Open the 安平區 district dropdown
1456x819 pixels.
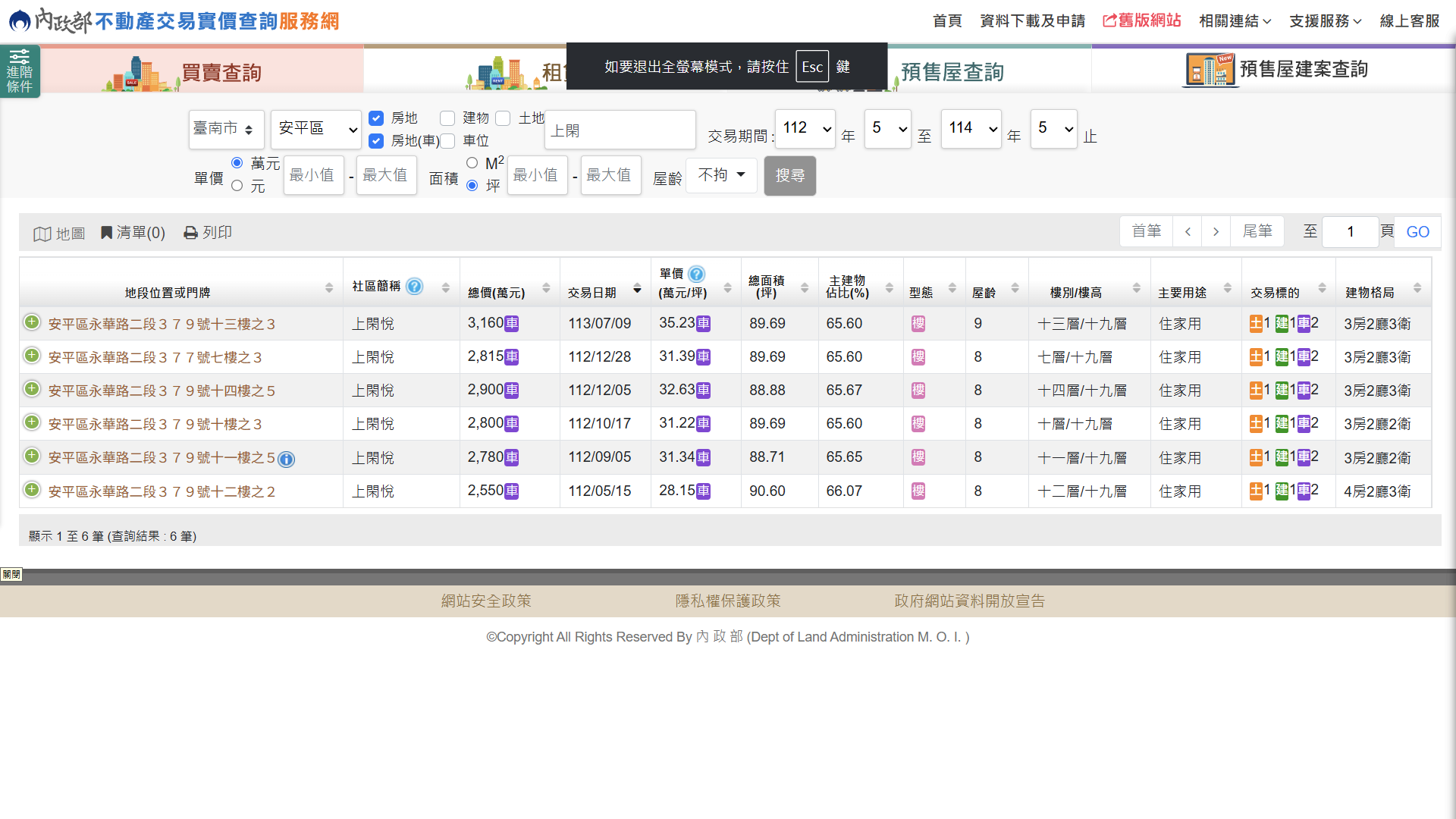coord(316,129)
